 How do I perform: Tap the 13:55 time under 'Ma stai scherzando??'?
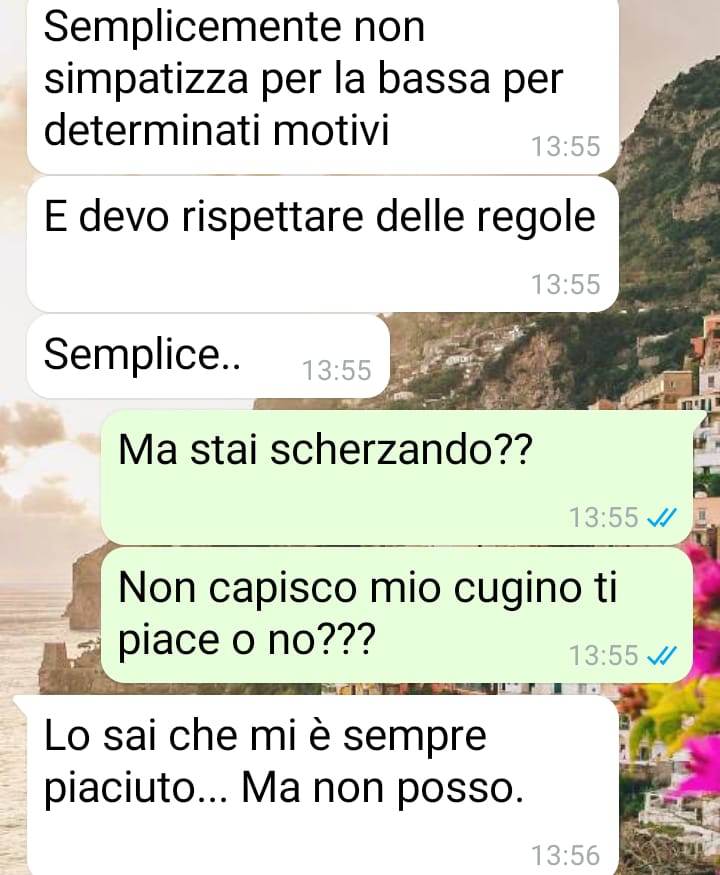click(x=603, y=517)
